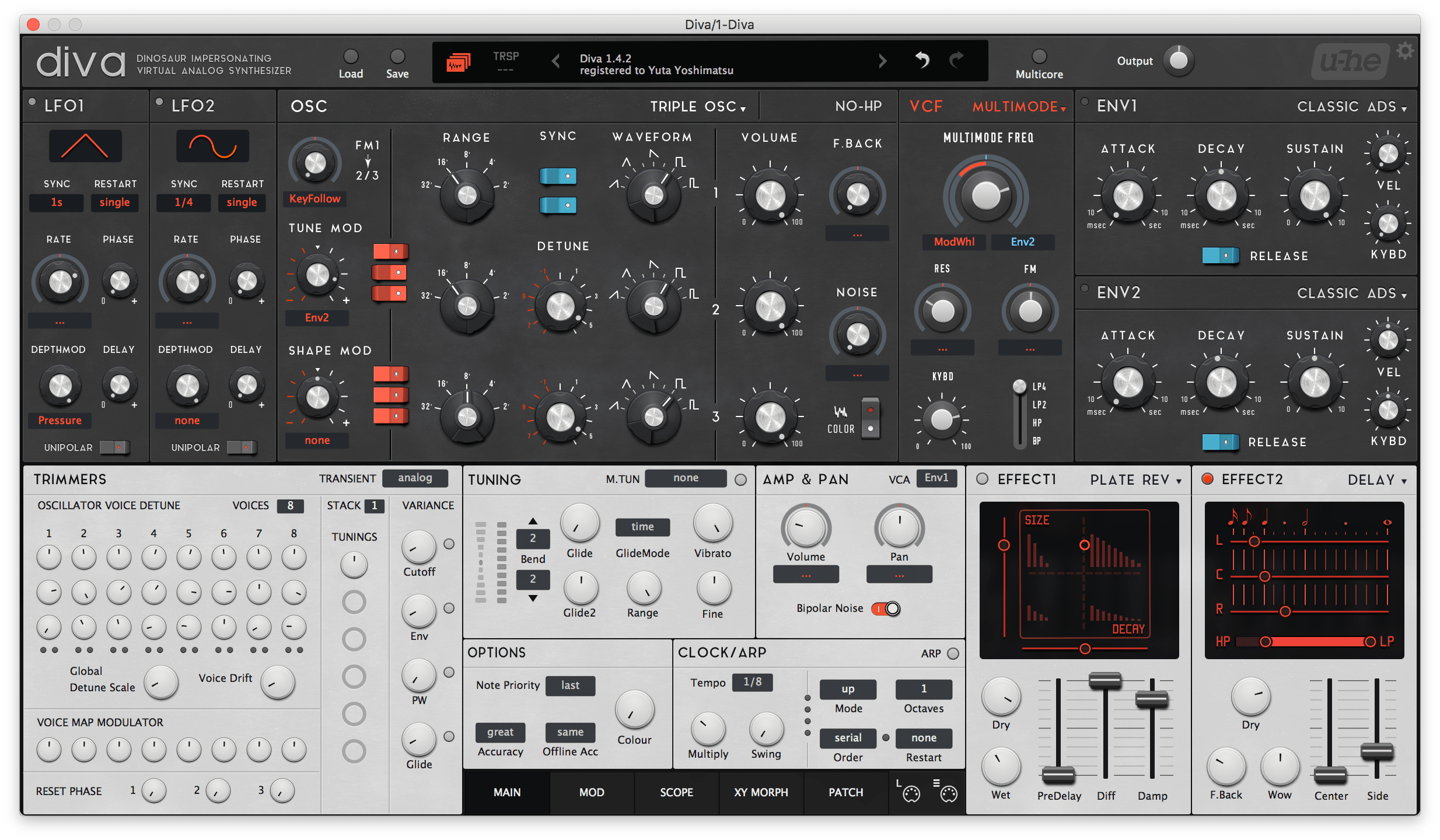Select LFO2 sine waveform display
1440x840 pixels.
(x=212, y=146)
